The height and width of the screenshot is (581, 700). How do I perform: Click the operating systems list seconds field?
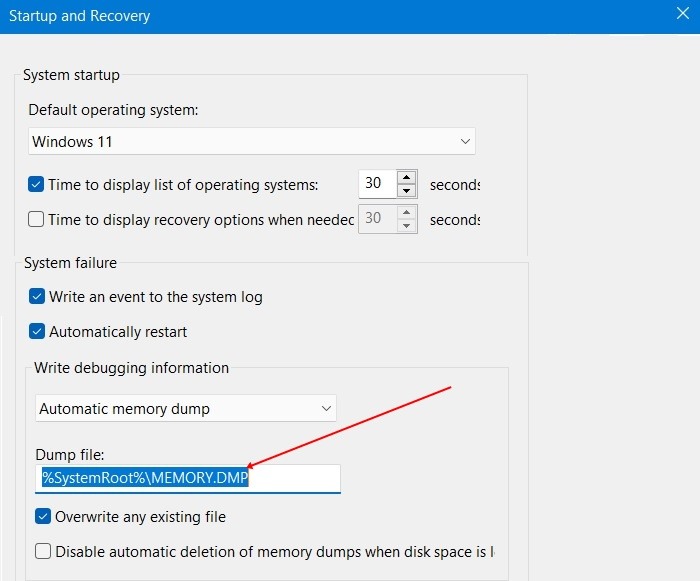click(376, 184)
